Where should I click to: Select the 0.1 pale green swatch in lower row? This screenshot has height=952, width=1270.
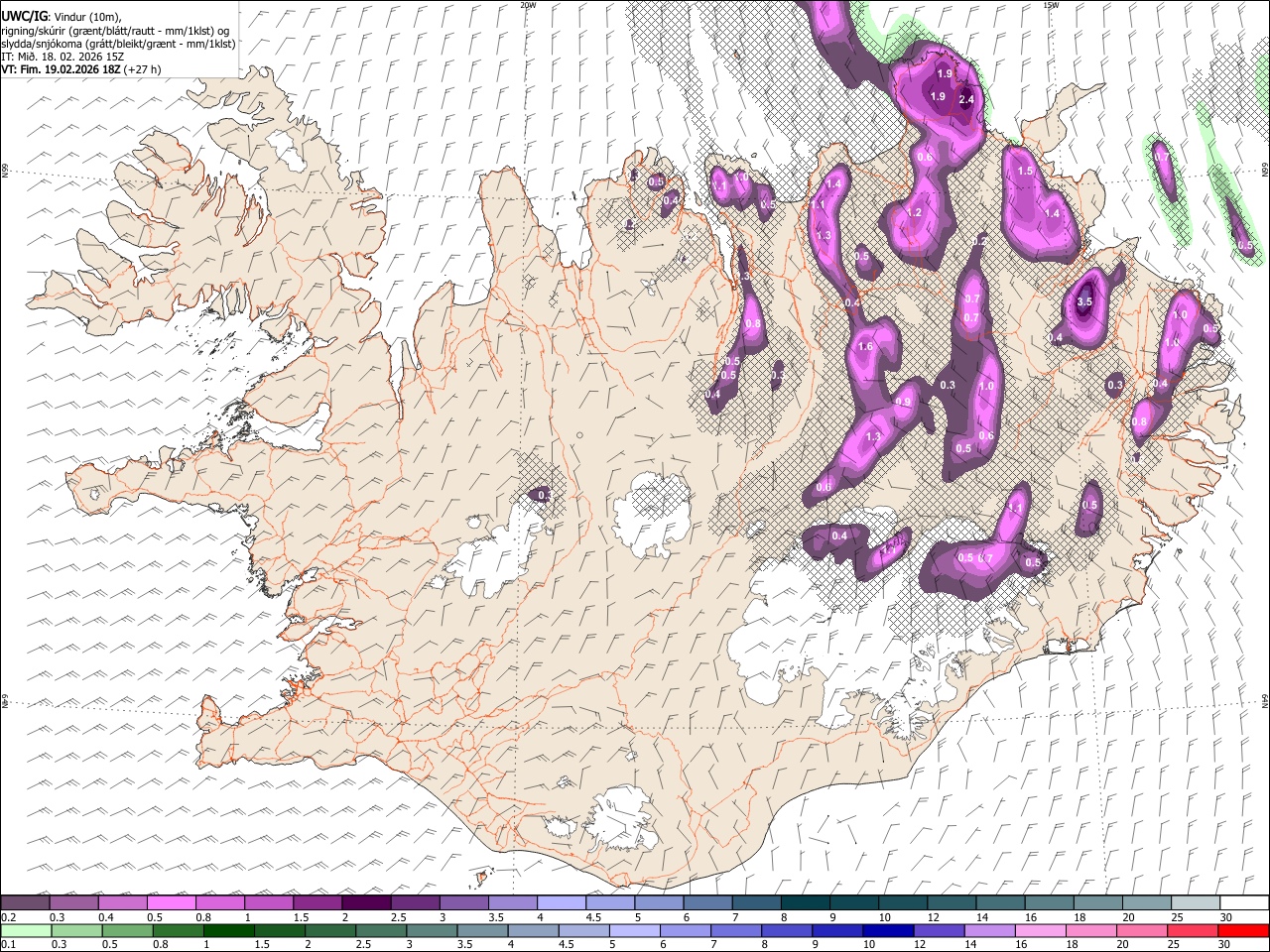click(25, 930)
